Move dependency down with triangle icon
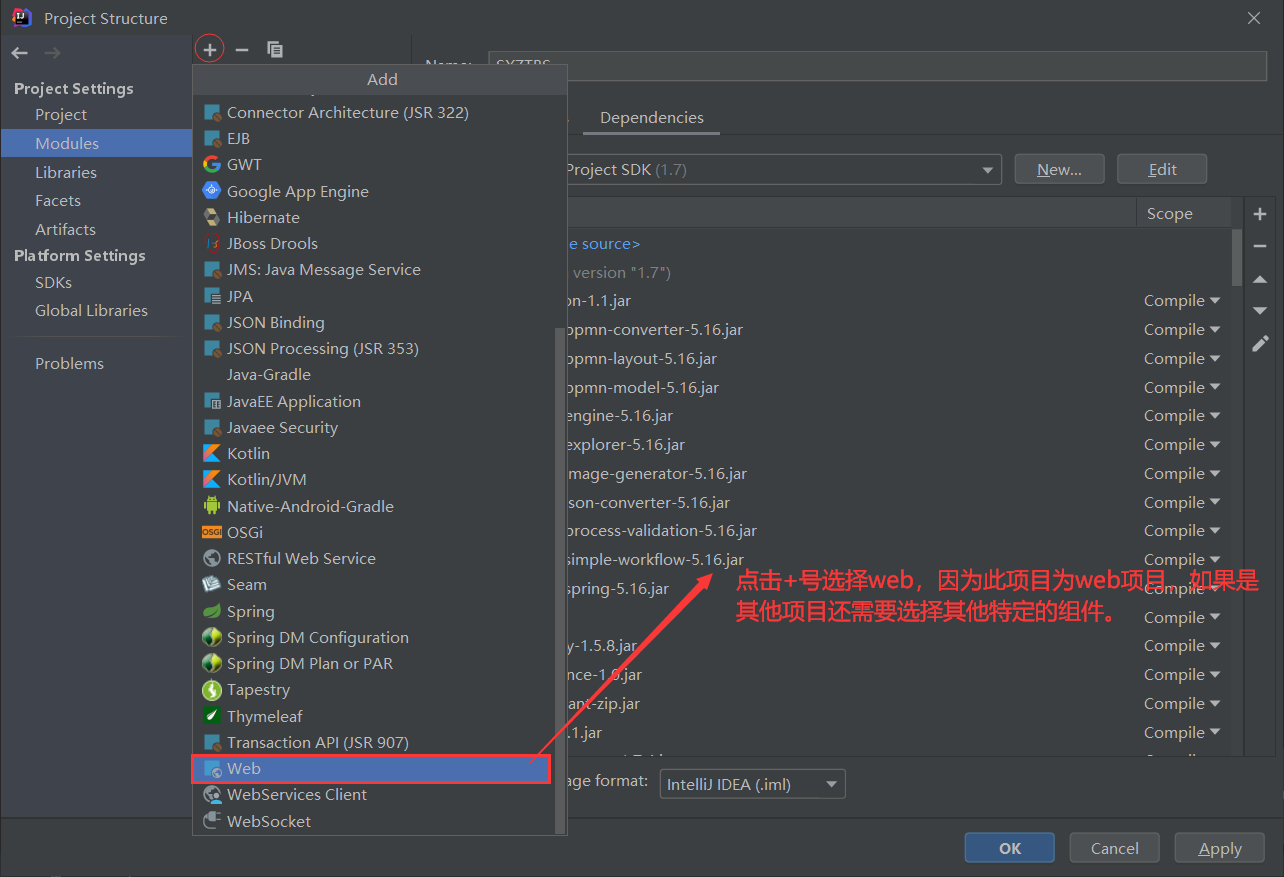1284x877 pixels. click(x=1260, y=311)
